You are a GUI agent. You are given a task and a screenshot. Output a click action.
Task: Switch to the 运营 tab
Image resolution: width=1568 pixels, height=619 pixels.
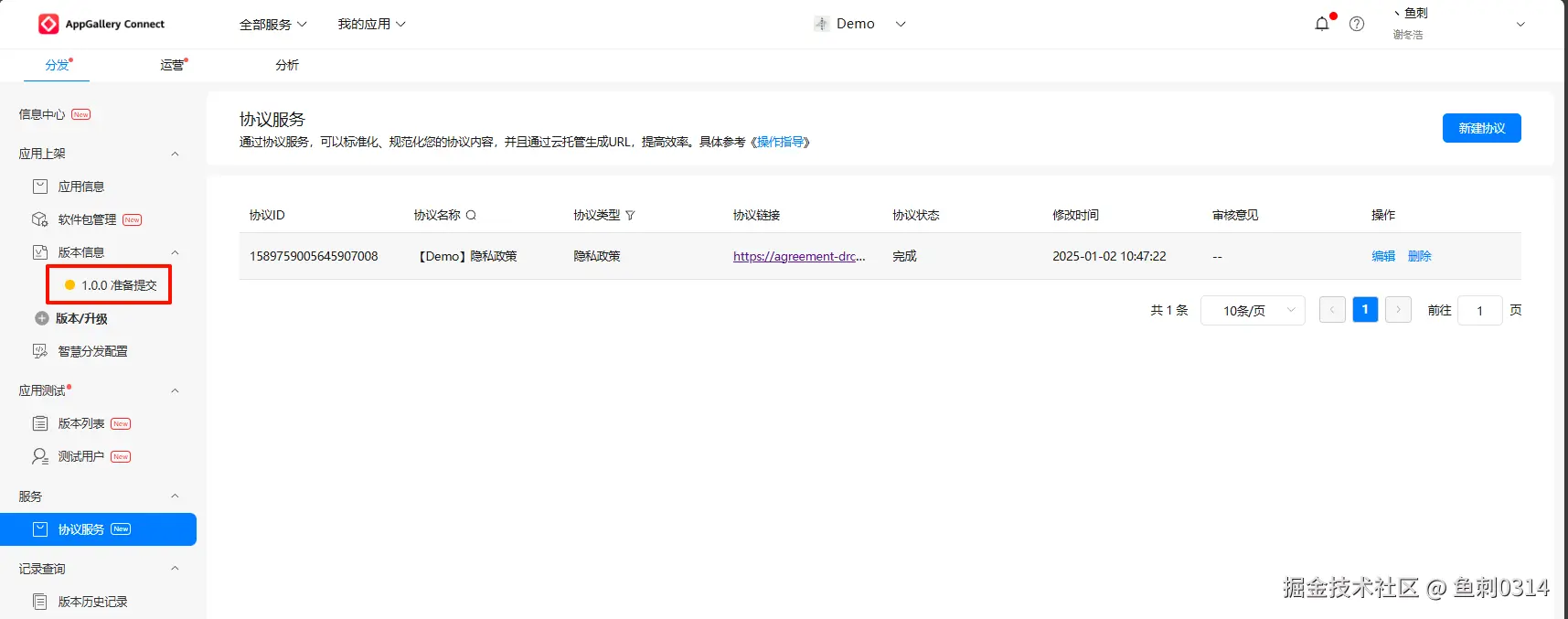pos(172,65)
